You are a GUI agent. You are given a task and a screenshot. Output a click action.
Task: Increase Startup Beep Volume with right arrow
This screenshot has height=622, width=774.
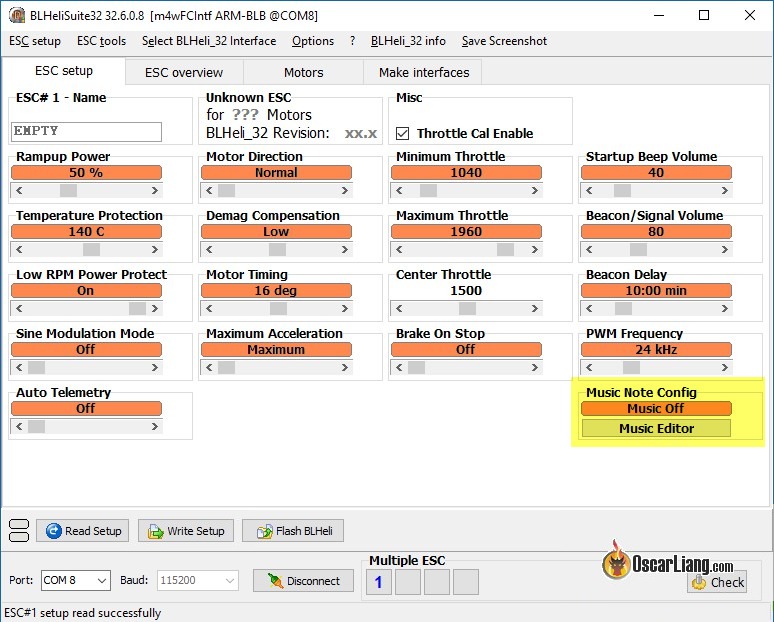pos(725,190)
